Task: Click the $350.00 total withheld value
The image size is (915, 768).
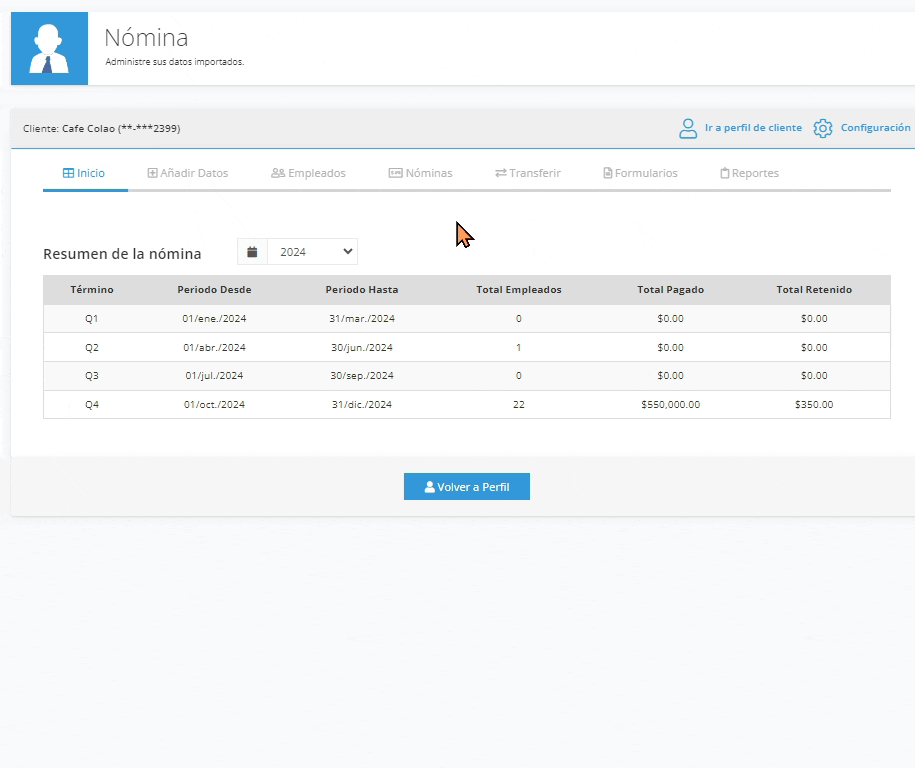Action: pos(814,404)
